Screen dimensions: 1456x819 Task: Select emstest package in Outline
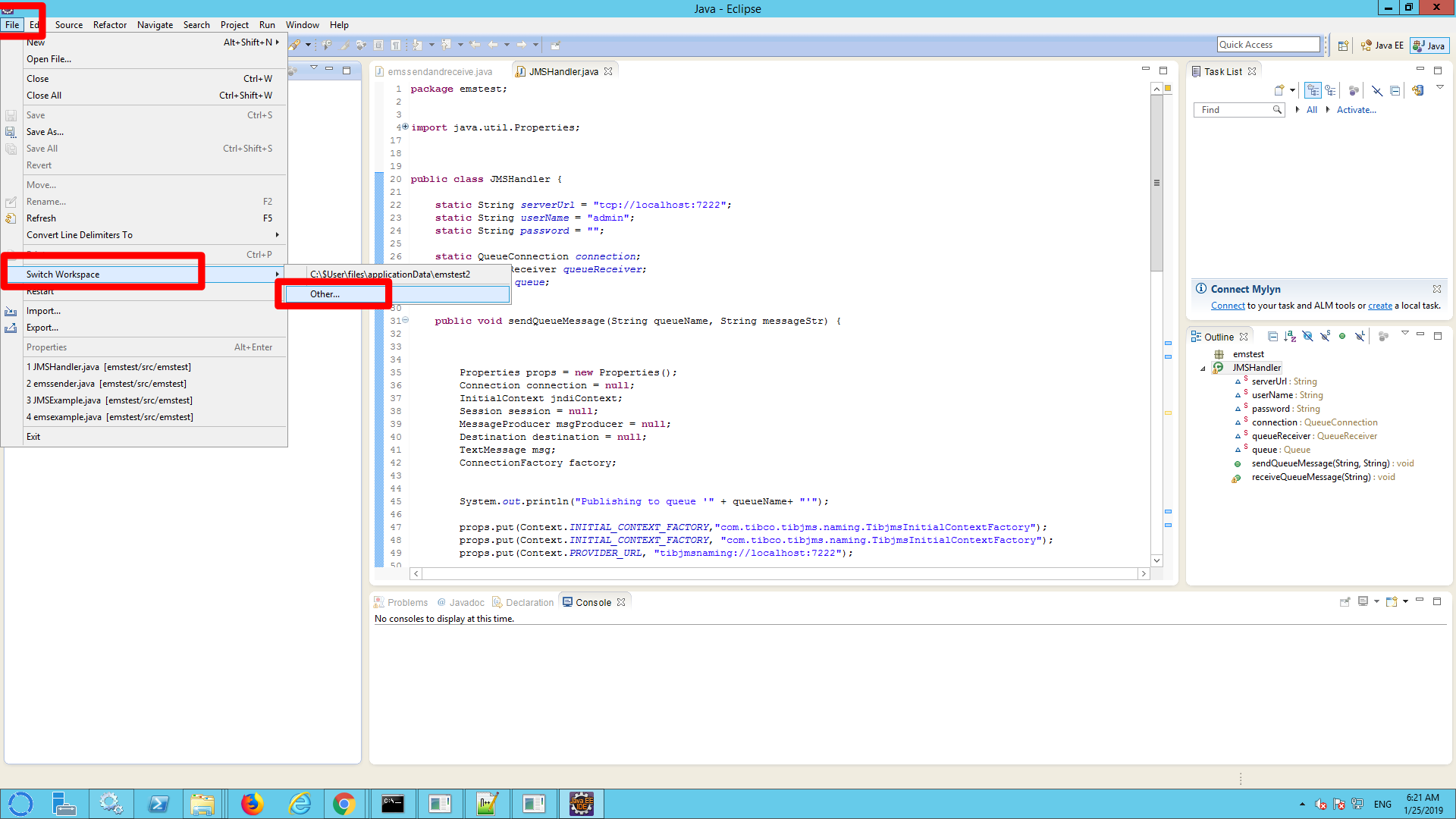click(1248, 354)
